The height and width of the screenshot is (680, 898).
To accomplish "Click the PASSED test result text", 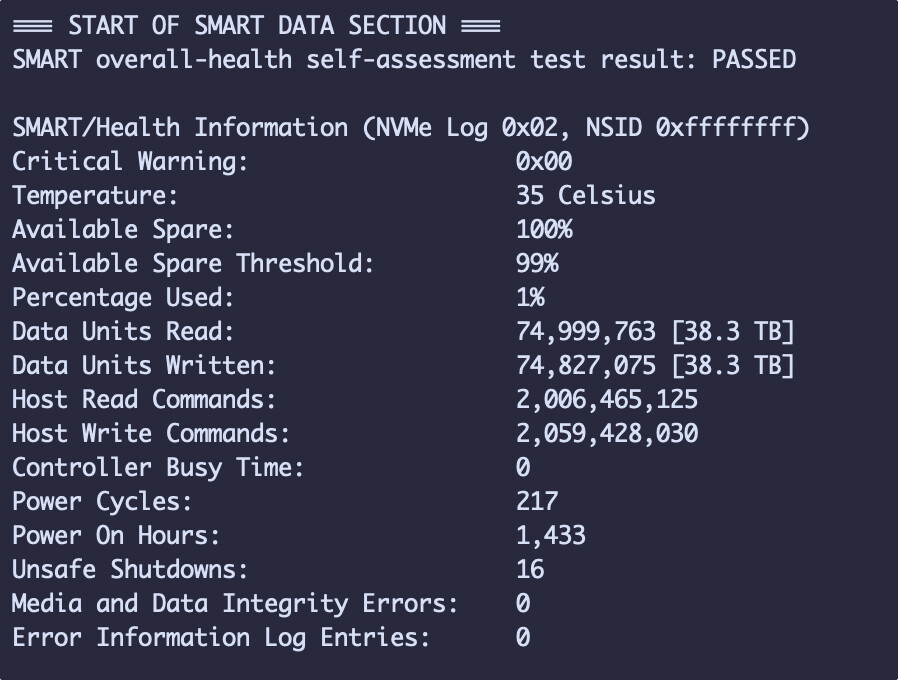I will coord(754,60).
